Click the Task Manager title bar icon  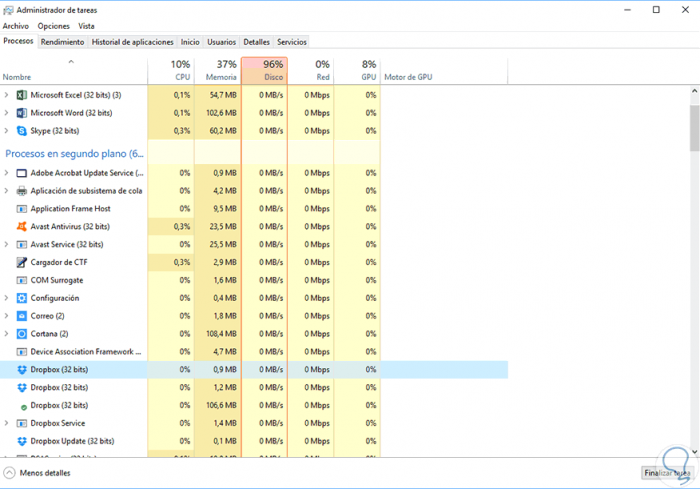(8, 10)
